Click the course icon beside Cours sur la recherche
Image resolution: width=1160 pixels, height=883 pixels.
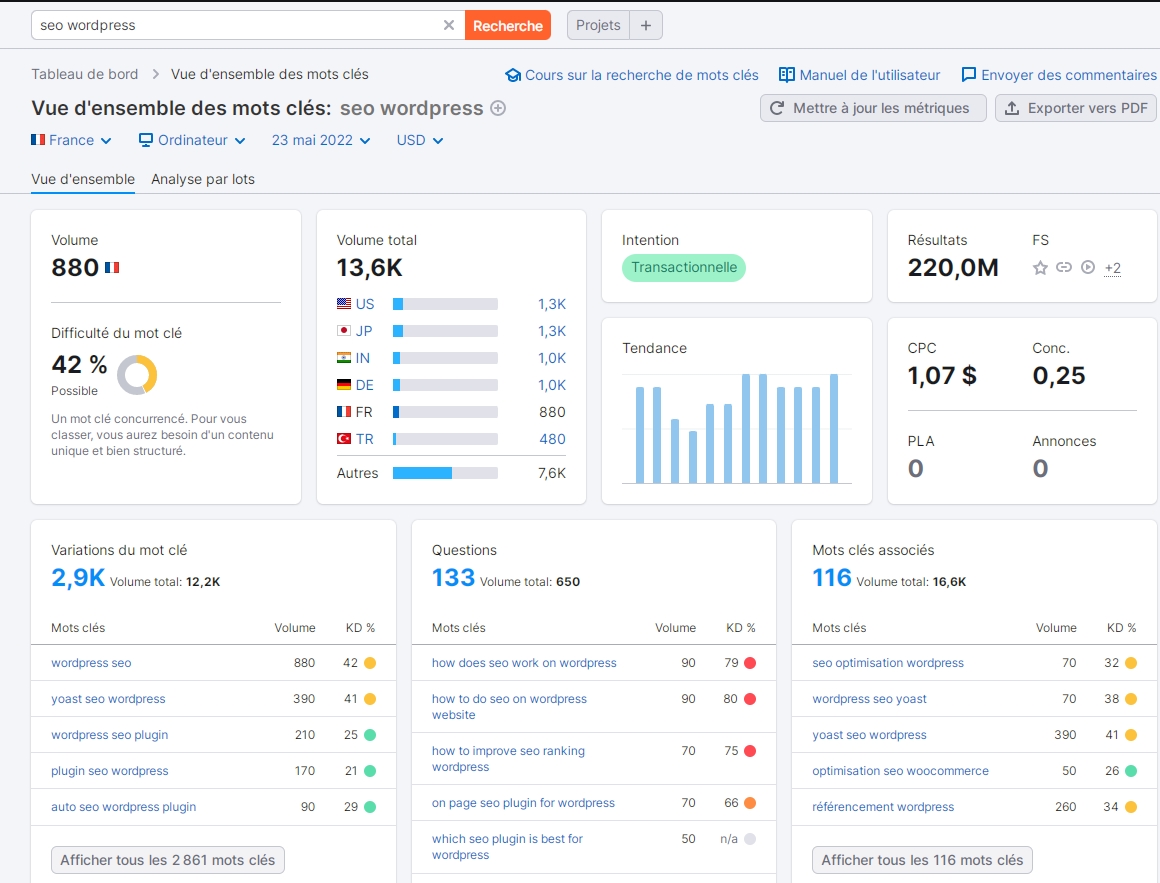click(x=513, y=74)
